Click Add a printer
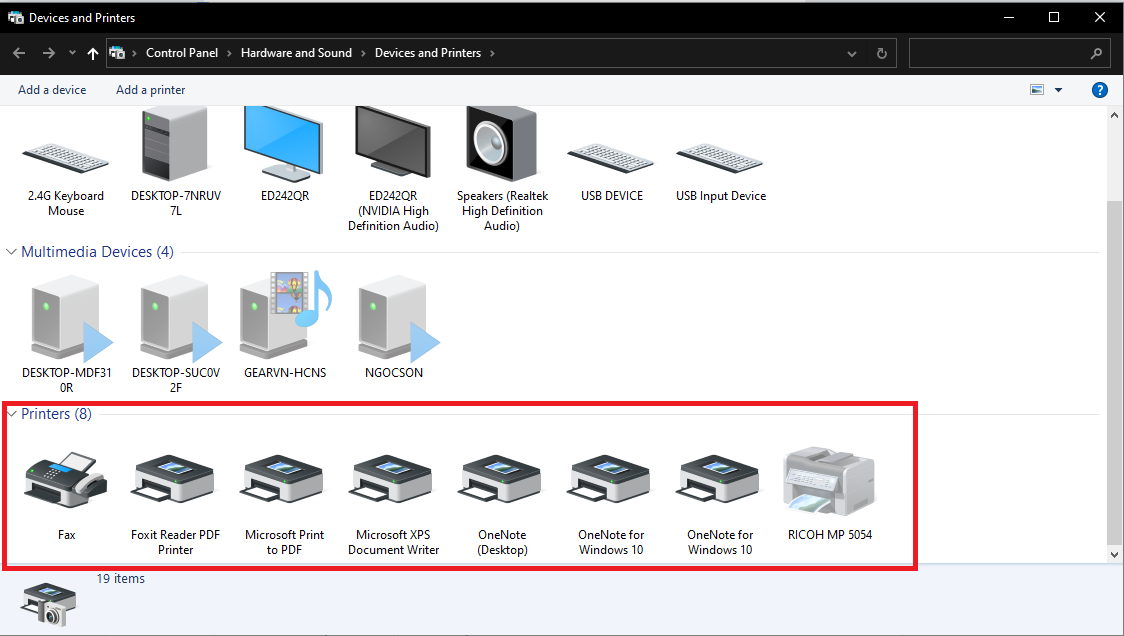This screenshot has height=636, width=1124. click(151, 90)
